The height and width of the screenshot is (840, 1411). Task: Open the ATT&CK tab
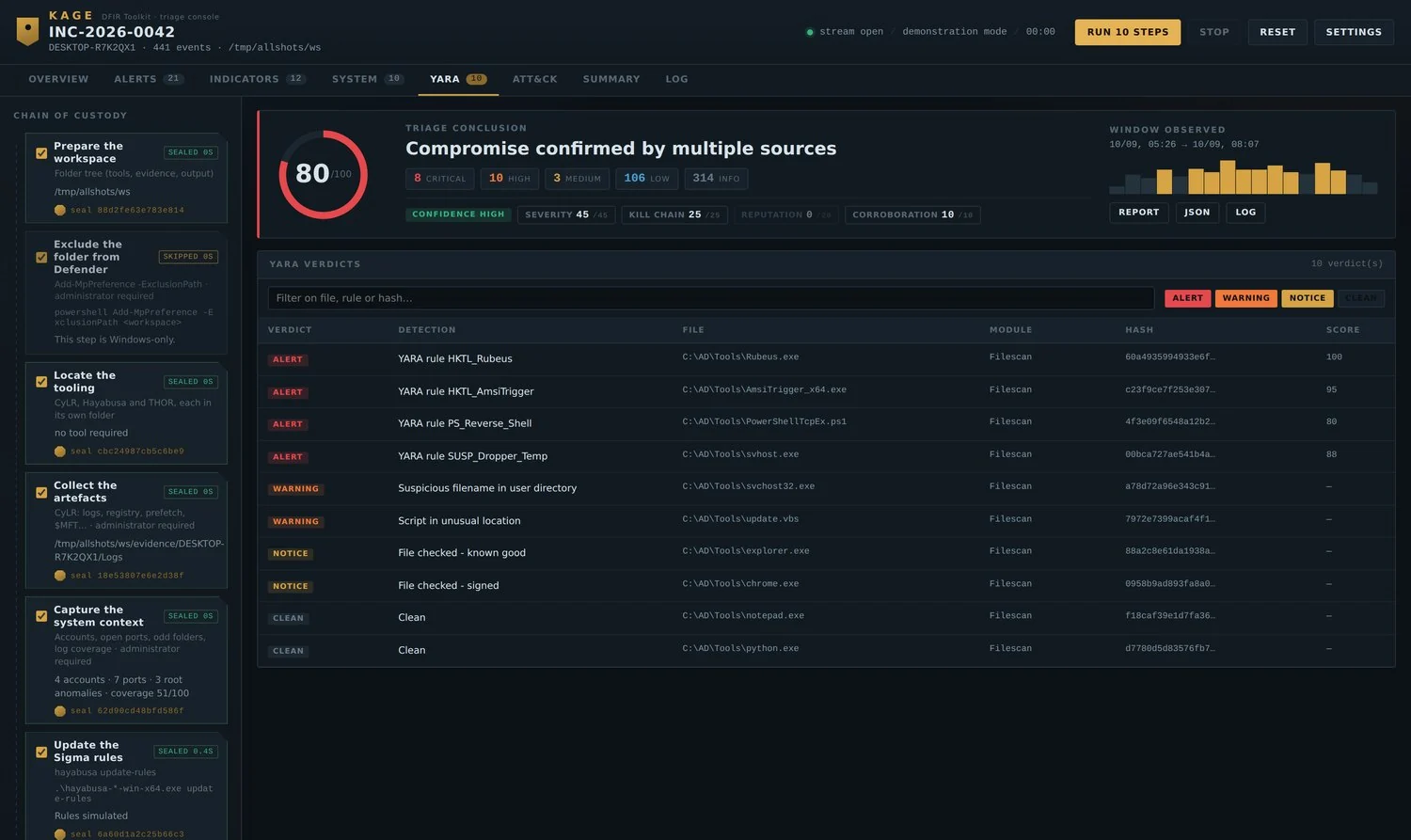(x=534, y=79)
